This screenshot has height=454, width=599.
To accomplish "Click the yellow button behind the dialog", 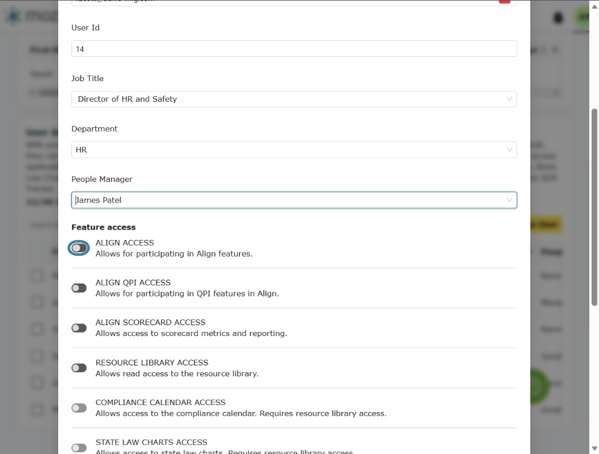I will [x=546, y=225].
